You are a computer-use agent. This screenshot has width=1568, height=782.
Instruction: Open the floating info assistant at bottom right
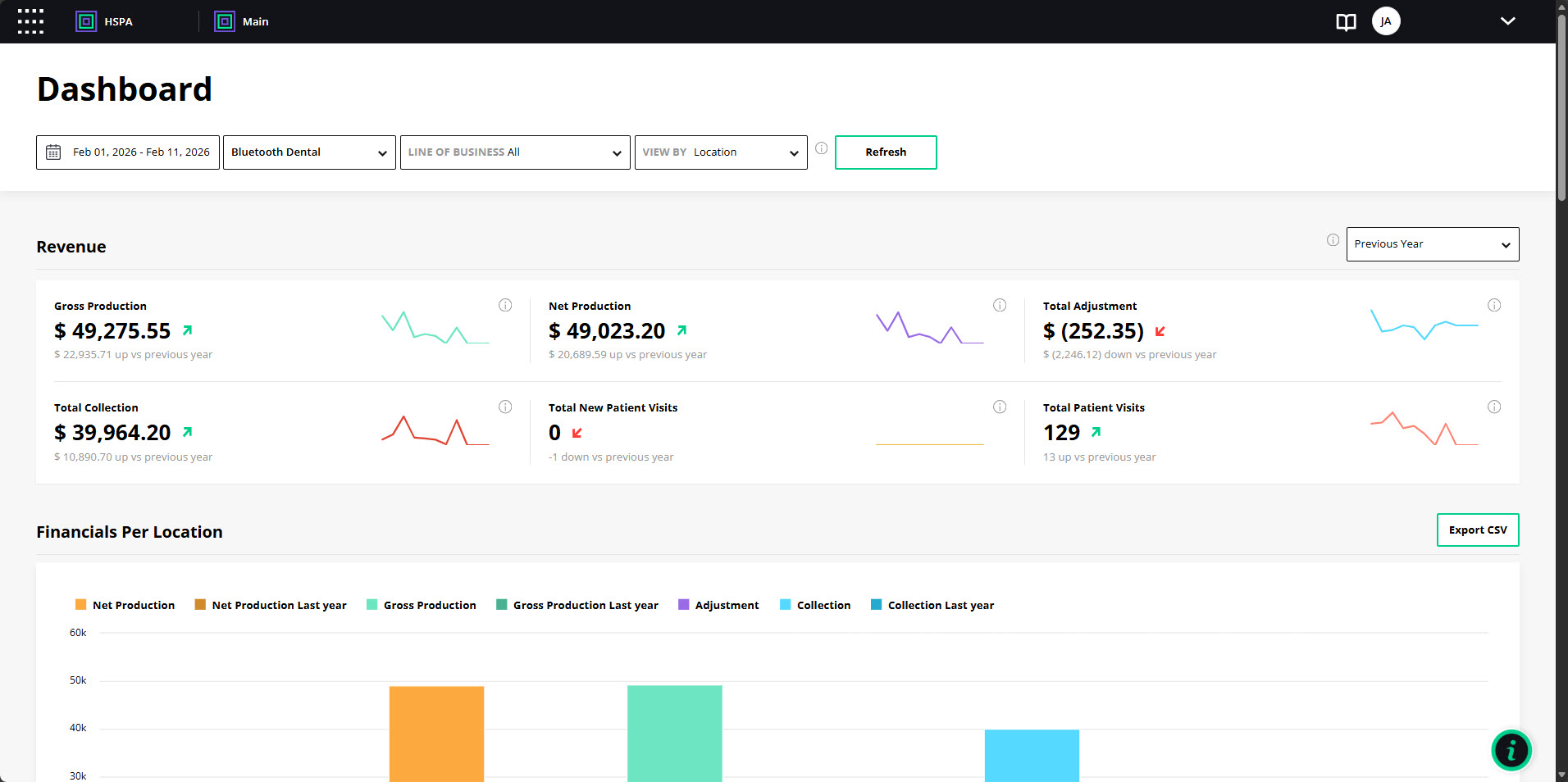click(x=1511, y=750)
